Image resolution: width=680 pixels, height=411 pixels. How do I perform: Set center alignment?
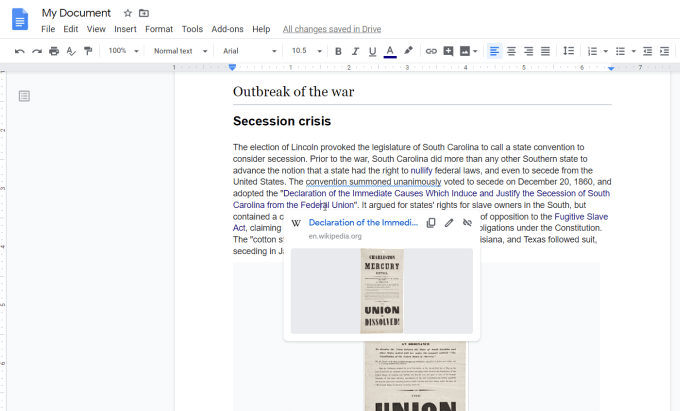pyautogui.click(x=511, y=51)
